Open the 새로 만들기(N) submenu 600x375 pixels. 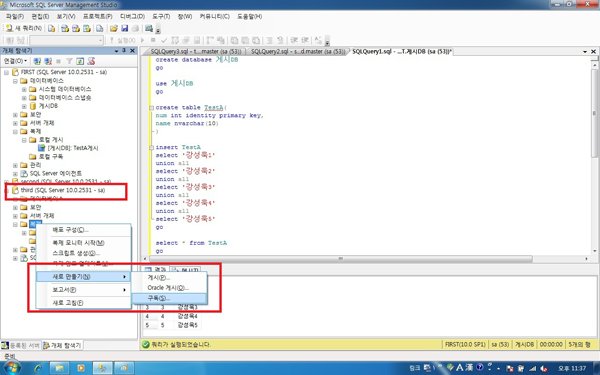point(83,277)
